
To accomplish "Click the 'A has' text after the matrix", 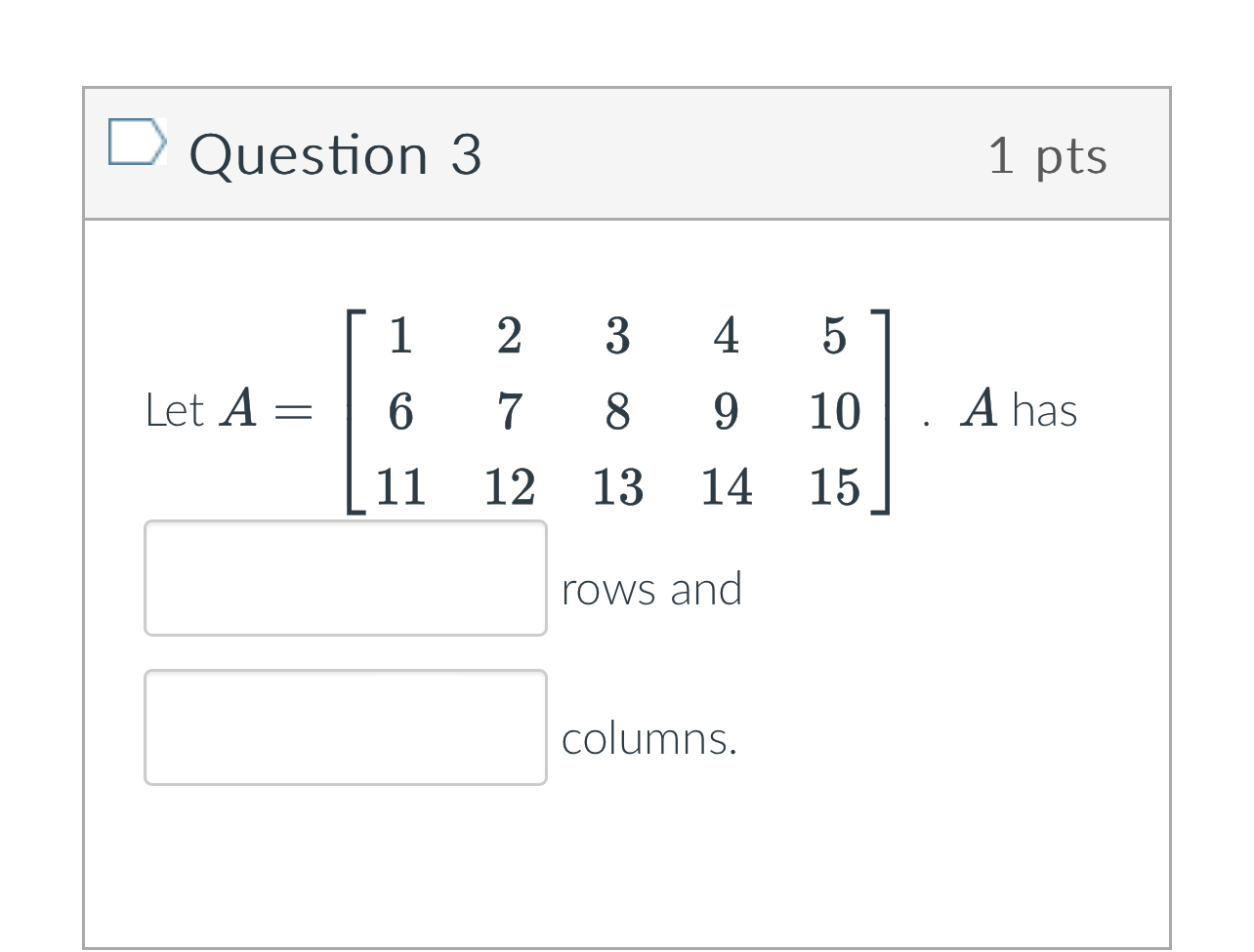I will click(1019, 409).
